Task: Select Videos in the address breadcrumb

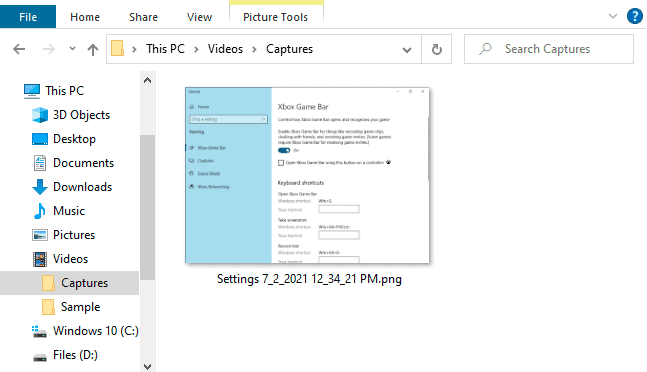Action: click(x=225, y=49)
